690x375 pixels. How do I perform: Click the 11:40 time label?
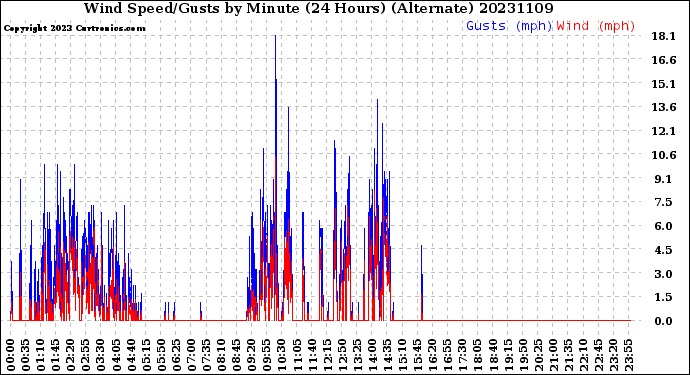[x=313, y=355]
